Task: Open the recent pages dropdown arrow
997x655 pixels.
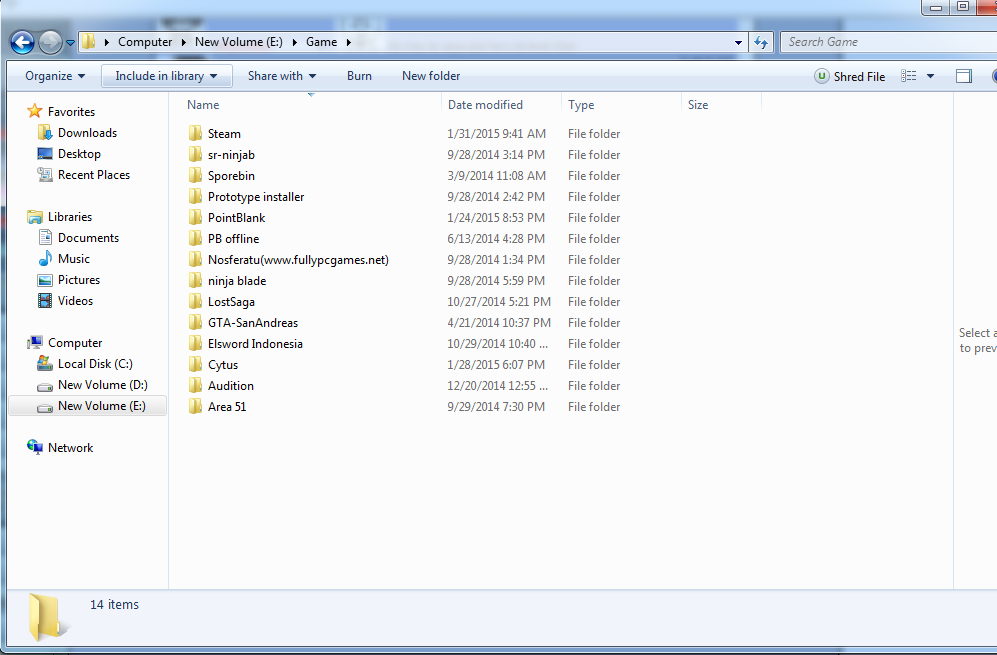Action: click(x=71, y=43)
